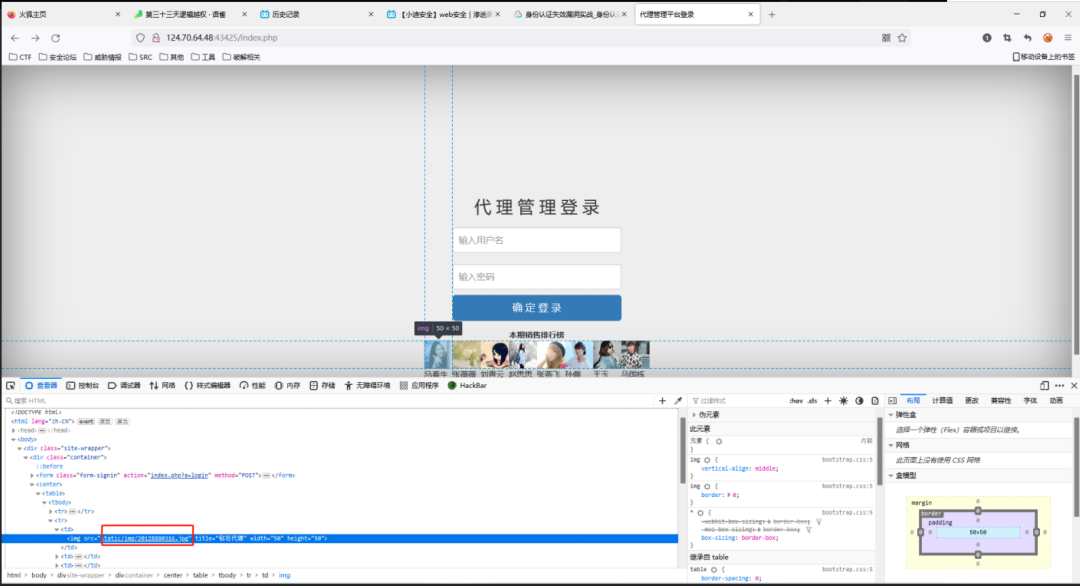Collapse the 网格 grid section
This screenshot has height=586, width=1080.
(x=891, y=446)
